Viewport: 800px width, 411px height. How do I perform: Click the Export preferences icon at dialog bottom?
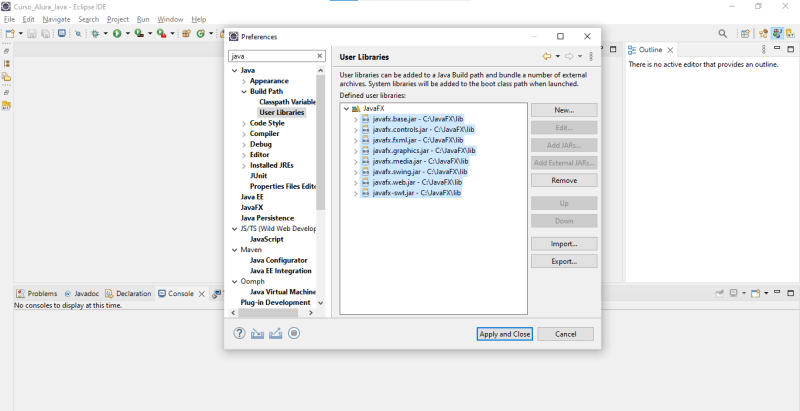pyautogui.click(x=276, y=333)
